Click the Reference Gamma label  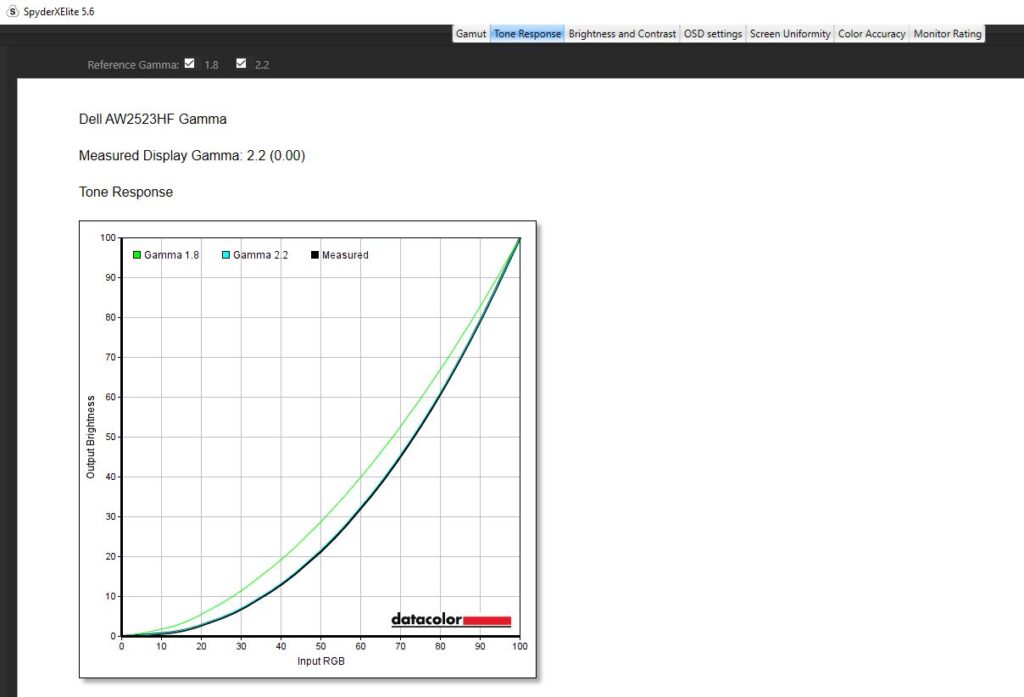[133, 65]
